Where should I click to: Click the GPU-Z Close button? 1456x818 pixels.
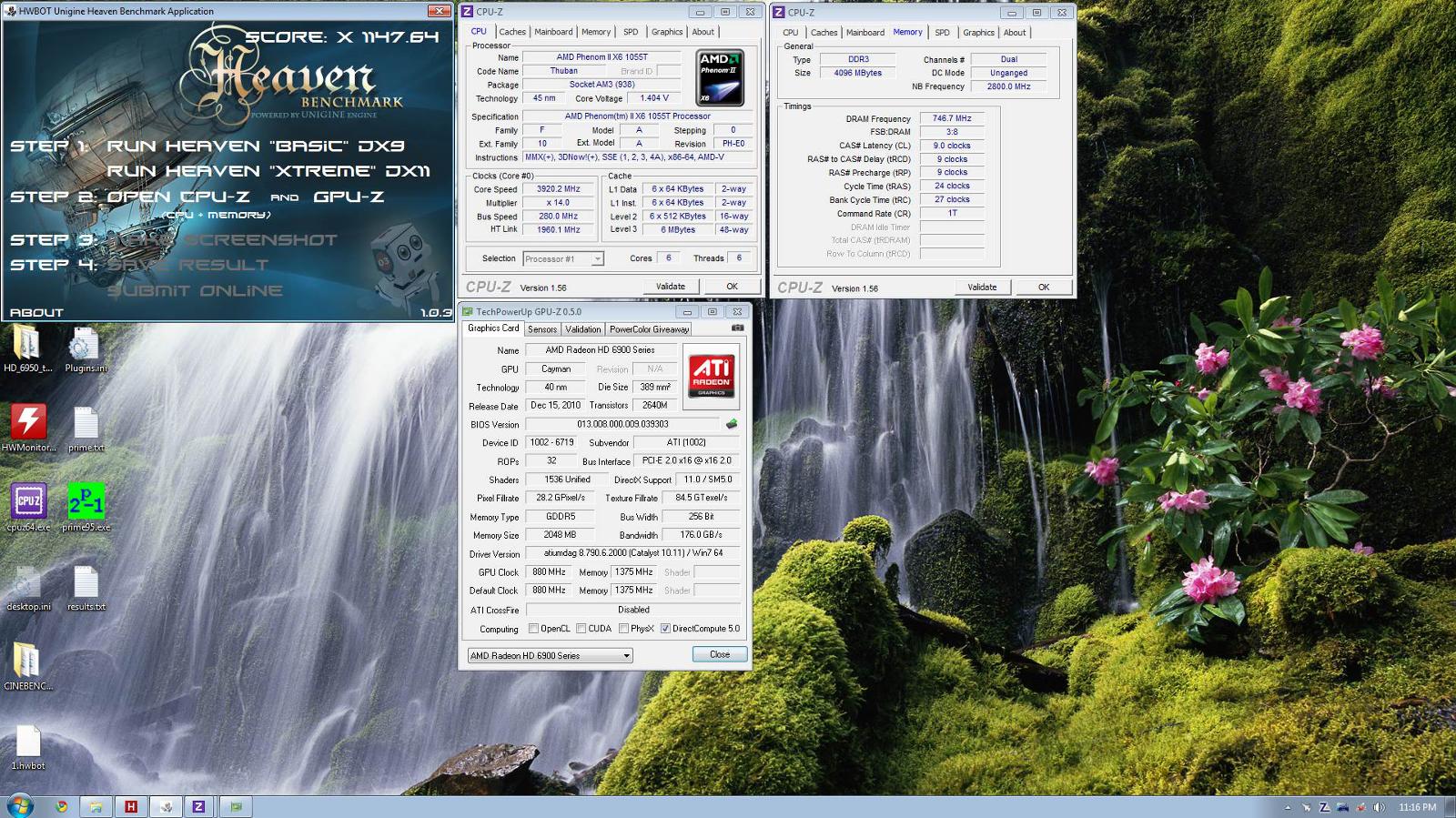[x=720, y=654]
